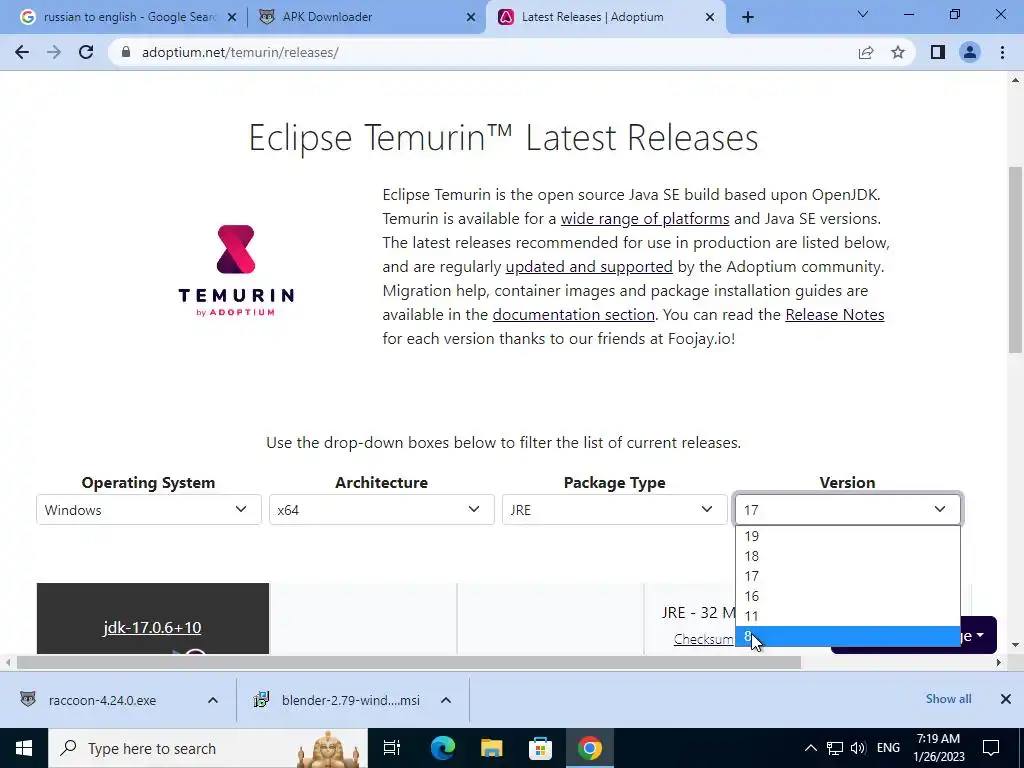The height and width of the screenshot is (768, 1024).
Task: Open the Operating System dropdown
Action: pos(149,509)
